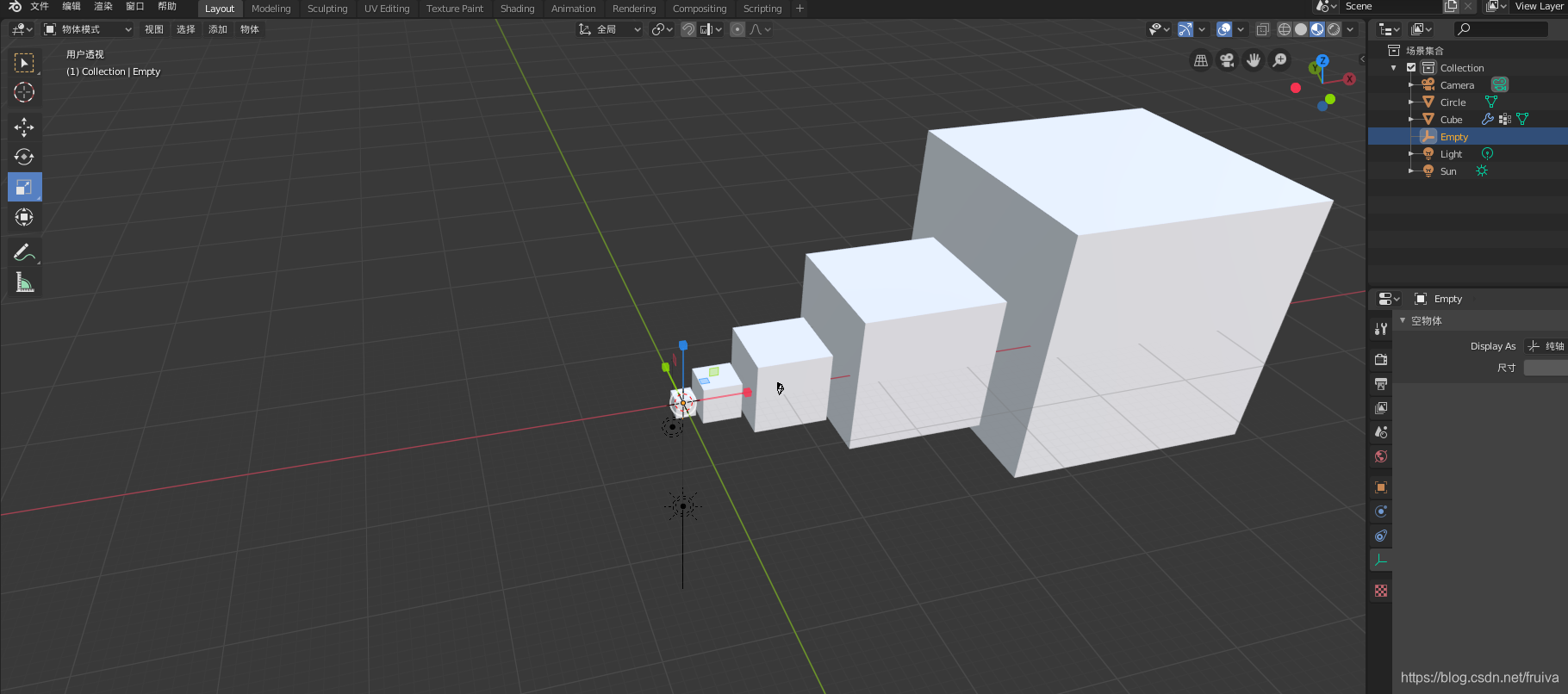Viewport: 1568px width, 694px height.
Task: Toggle proportional editing button
Action: (x=737, y=29)
